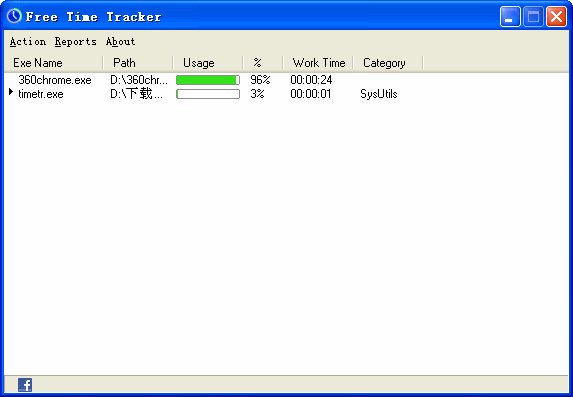The width and height of the screenshot is (573, 397).
Task: Open the Action menu
Action: 28,42
